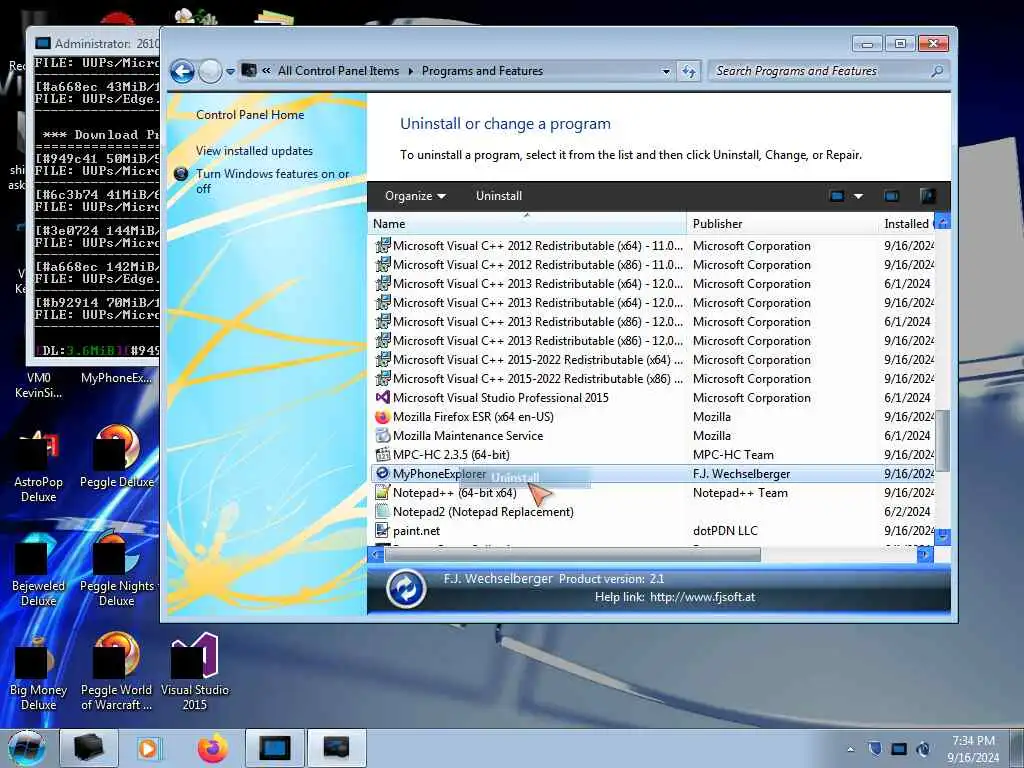The width and height of the screenshot is (1024, 768).
Task: Click F.J. Wechselberger publisher cell
Action: point(741,474)
